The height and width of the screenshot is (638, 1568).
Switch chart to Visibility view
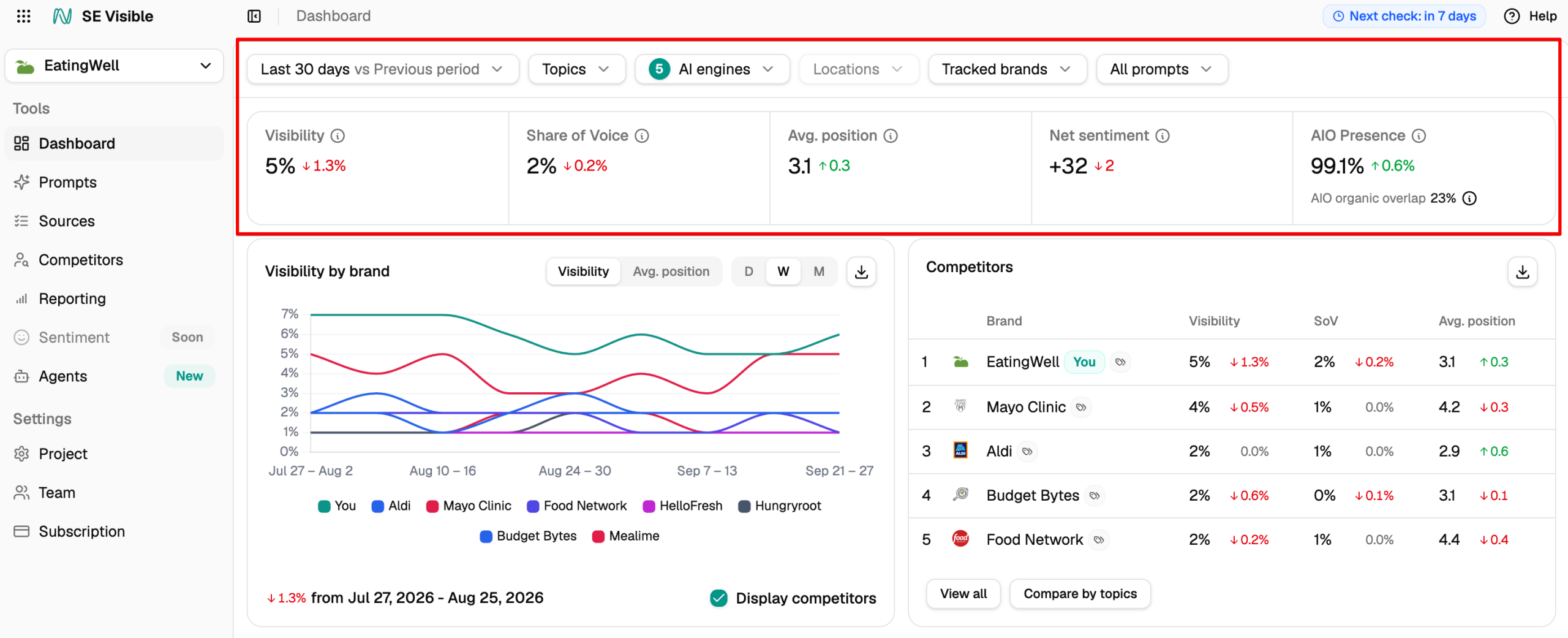tap(583, 272)
